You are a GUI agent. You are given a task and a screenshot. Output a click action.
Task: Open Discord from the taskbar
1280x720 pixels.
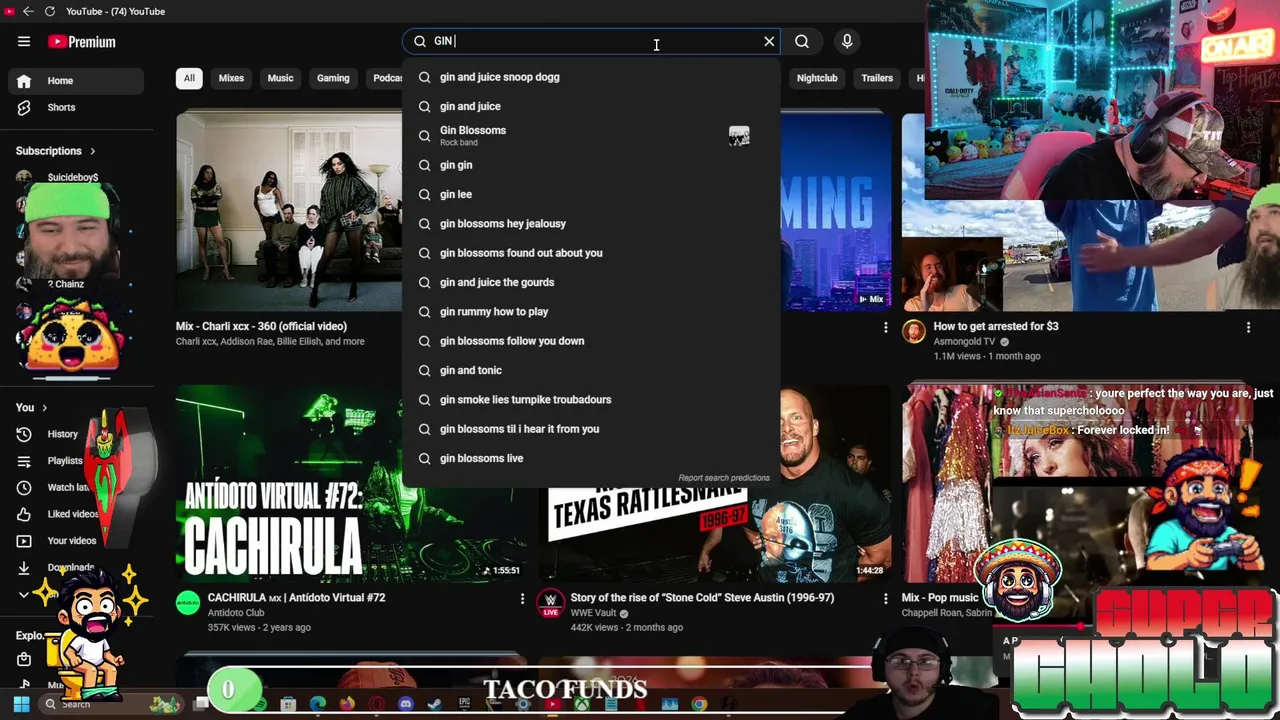point(405,704)
